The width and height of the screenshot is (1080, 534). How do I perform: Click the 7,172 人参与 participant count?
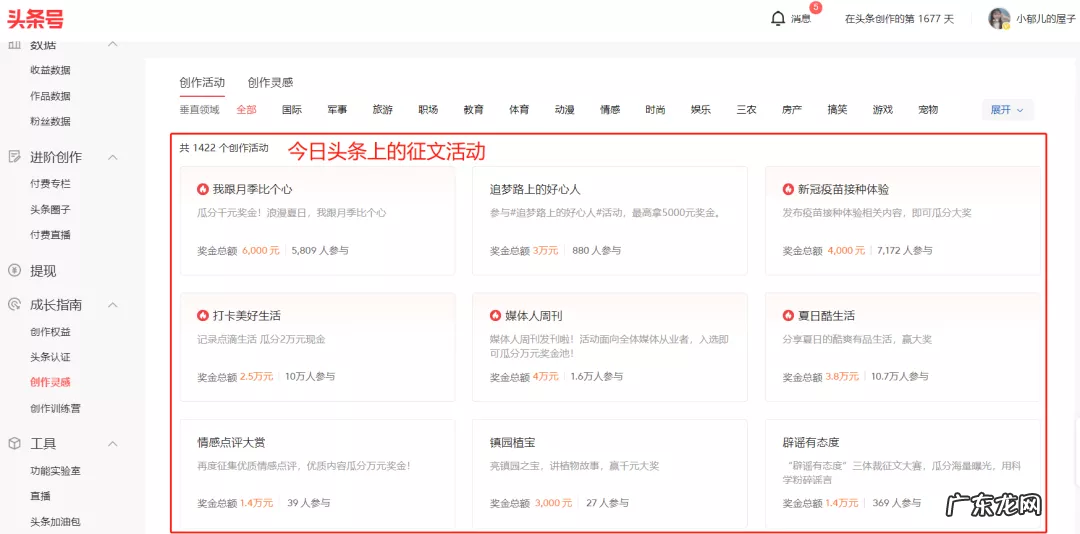pyautogui.click(x=905, y=250)
